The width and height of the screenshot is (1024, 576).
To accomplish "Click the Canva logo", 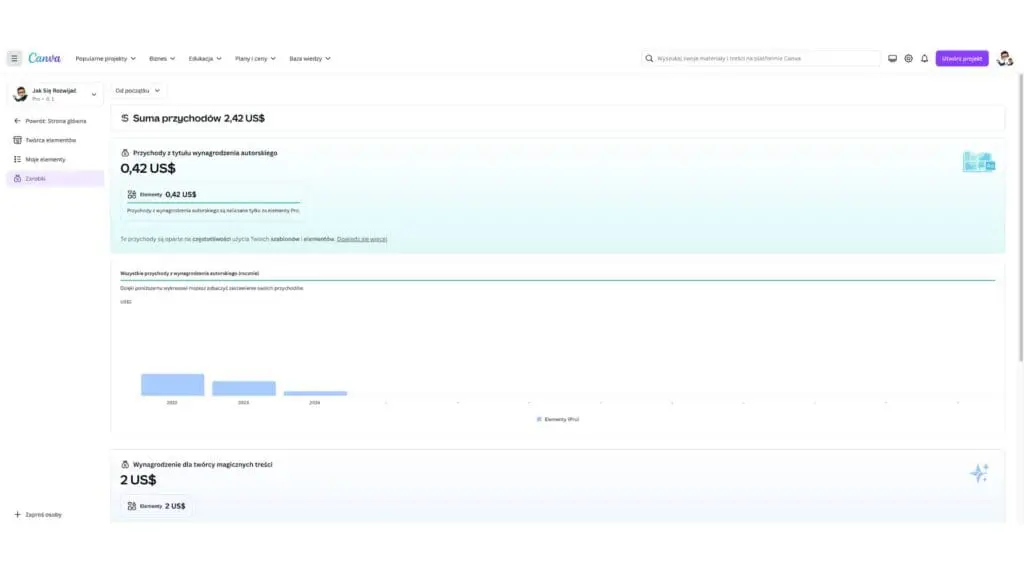I will 44,58.
